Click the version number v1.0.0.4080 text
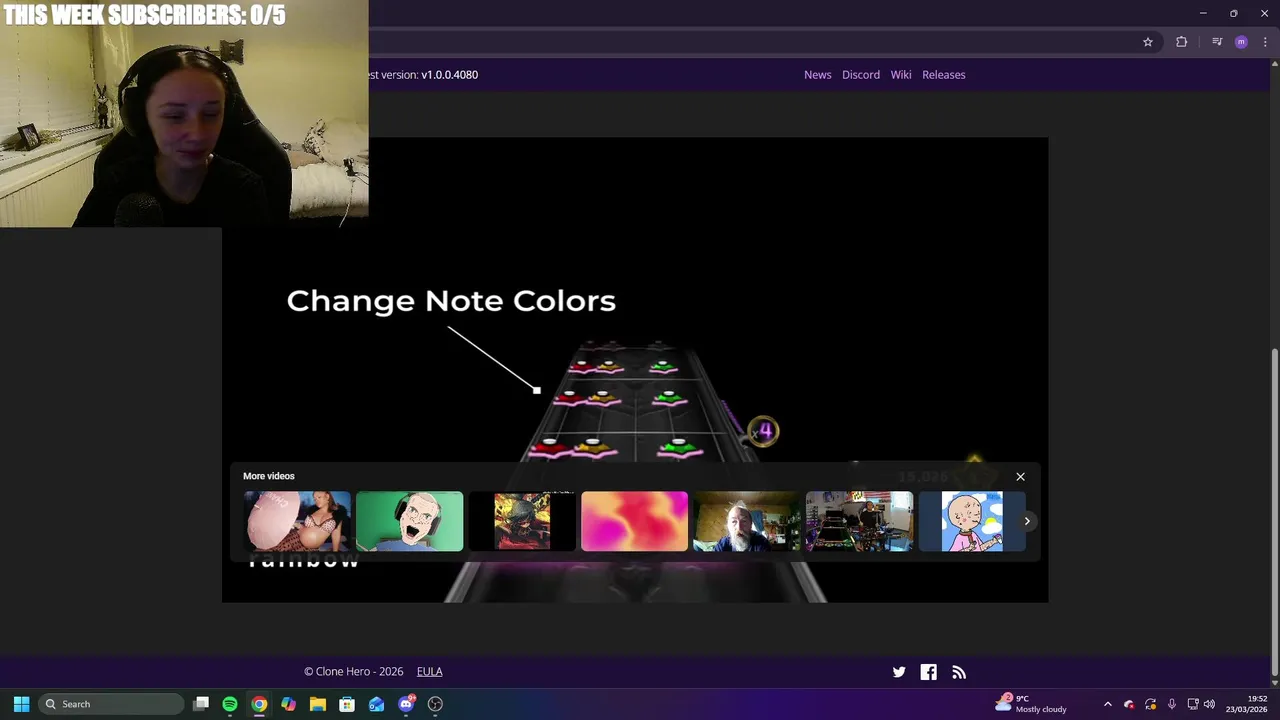The image size is (1280, 720). point(449,75)
